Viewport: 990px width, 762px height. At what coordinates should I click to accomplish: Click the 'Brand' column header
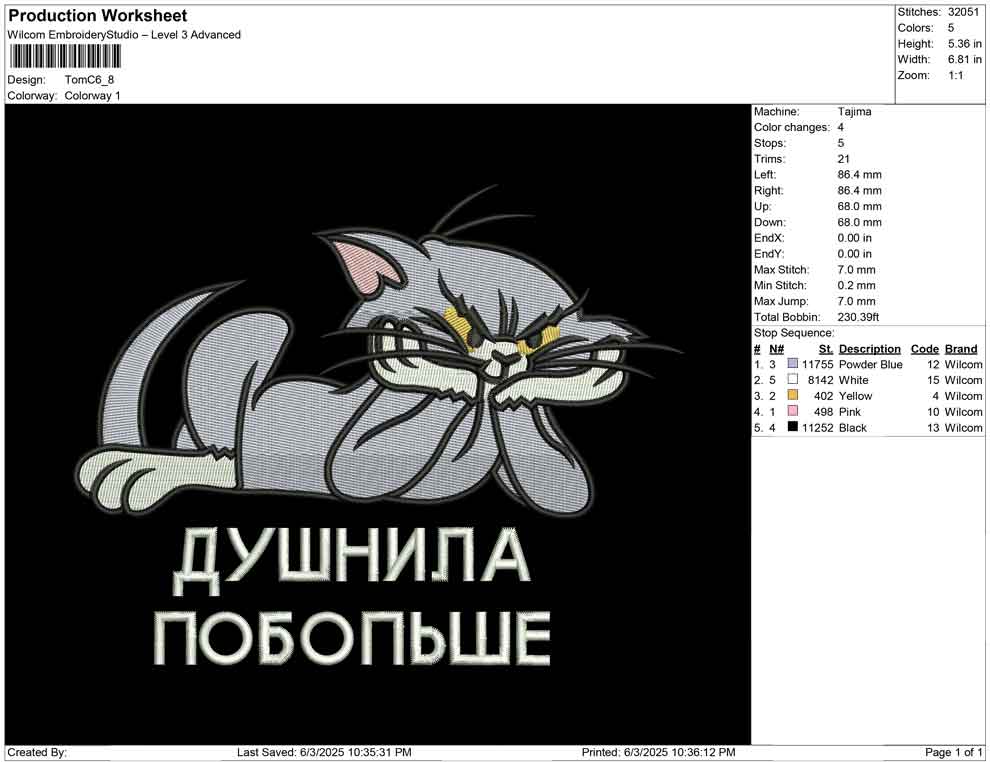coord(961,348)
